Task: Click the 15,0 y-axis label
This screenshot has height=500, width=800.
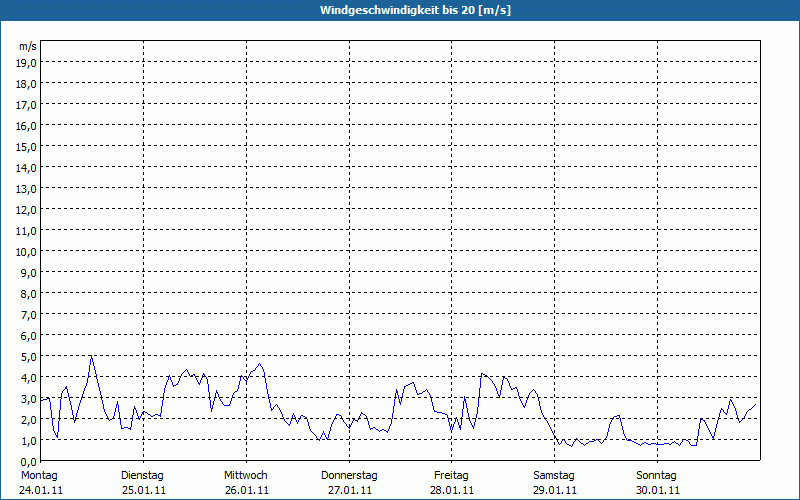Action: (26, 147)
